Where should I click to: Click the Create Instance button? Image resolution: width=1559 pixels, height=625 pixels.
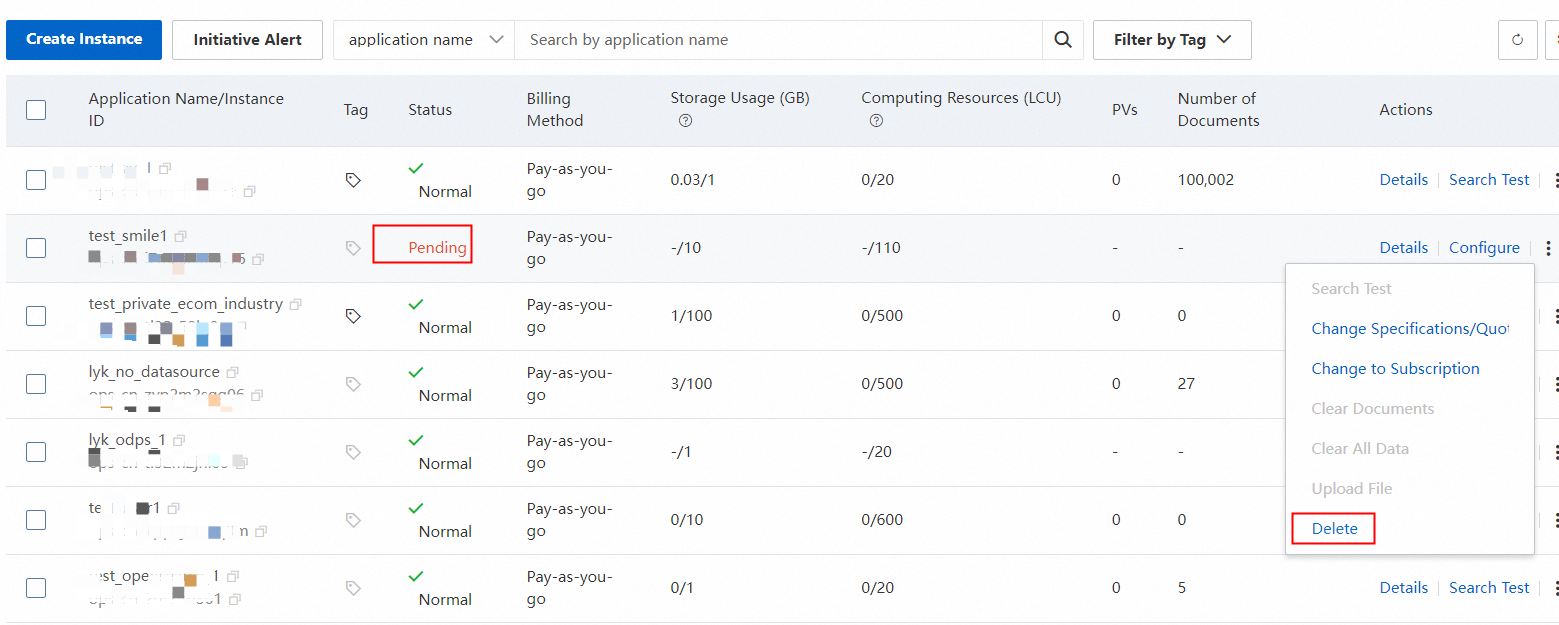pyautogui.click(x=84, y=40)
